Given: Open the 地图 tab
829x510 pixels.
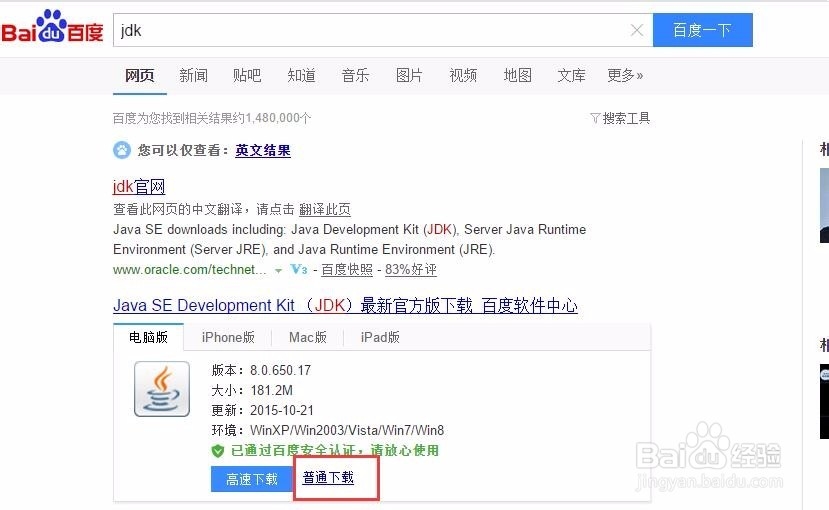Looking at the screenshot, I should tap(518, 76).
